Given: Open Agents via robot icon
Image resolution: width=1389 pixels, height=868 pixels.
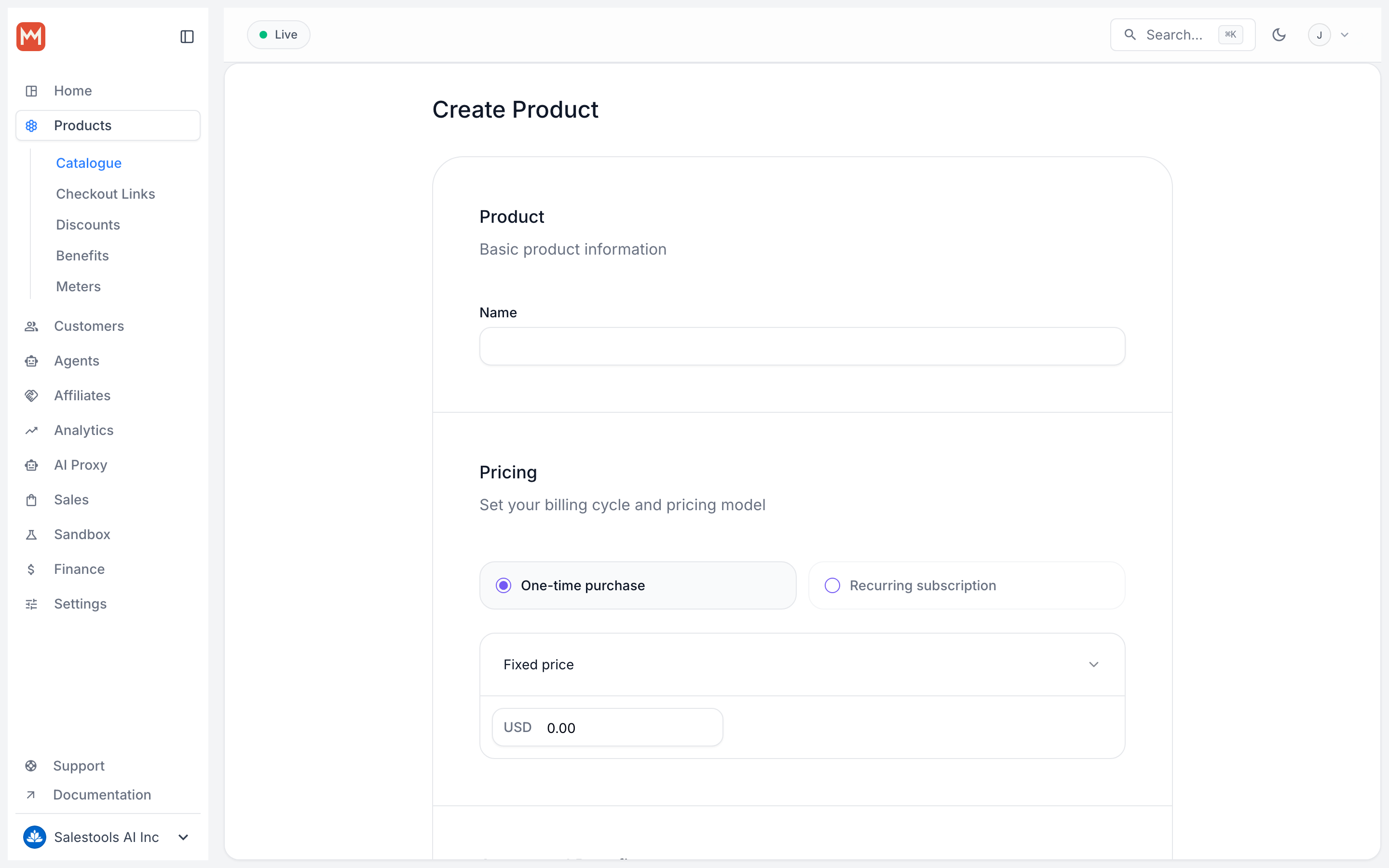Looking at the screenshot, I should pos(31,361).
